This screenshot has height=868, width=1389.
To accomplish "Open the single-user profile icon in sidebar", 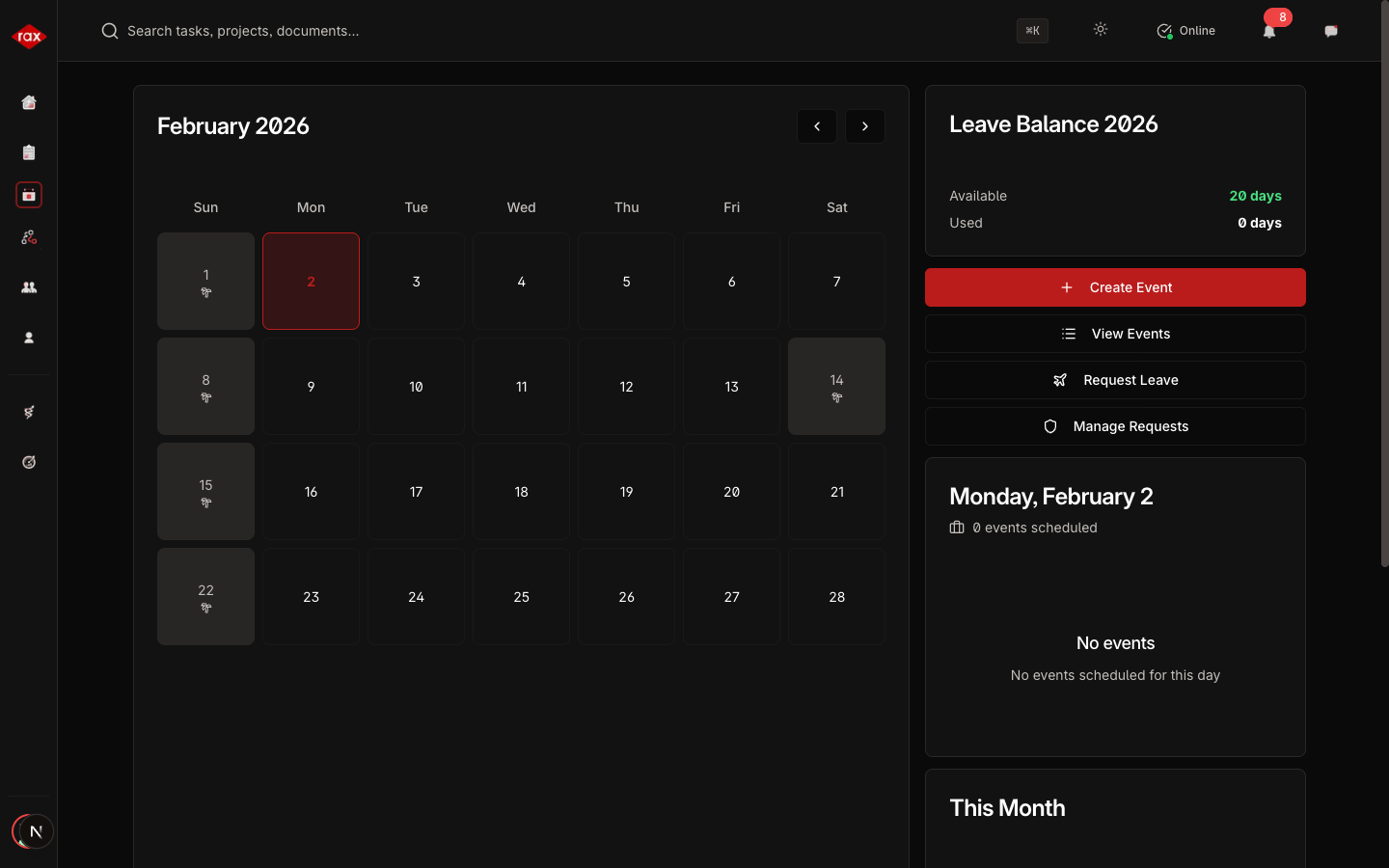I will 29,338.
